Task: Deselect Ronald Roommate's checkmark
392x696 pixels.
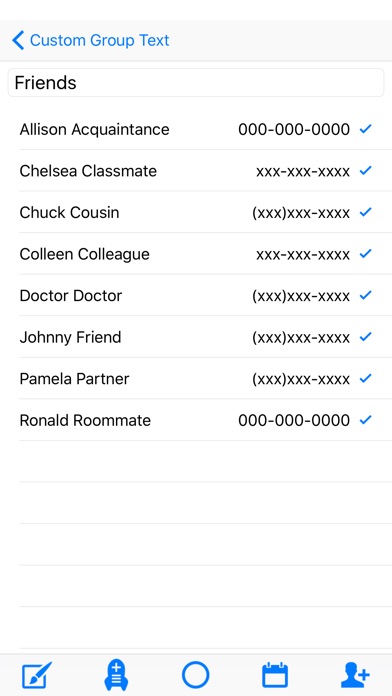Action: tap(365, 420)
